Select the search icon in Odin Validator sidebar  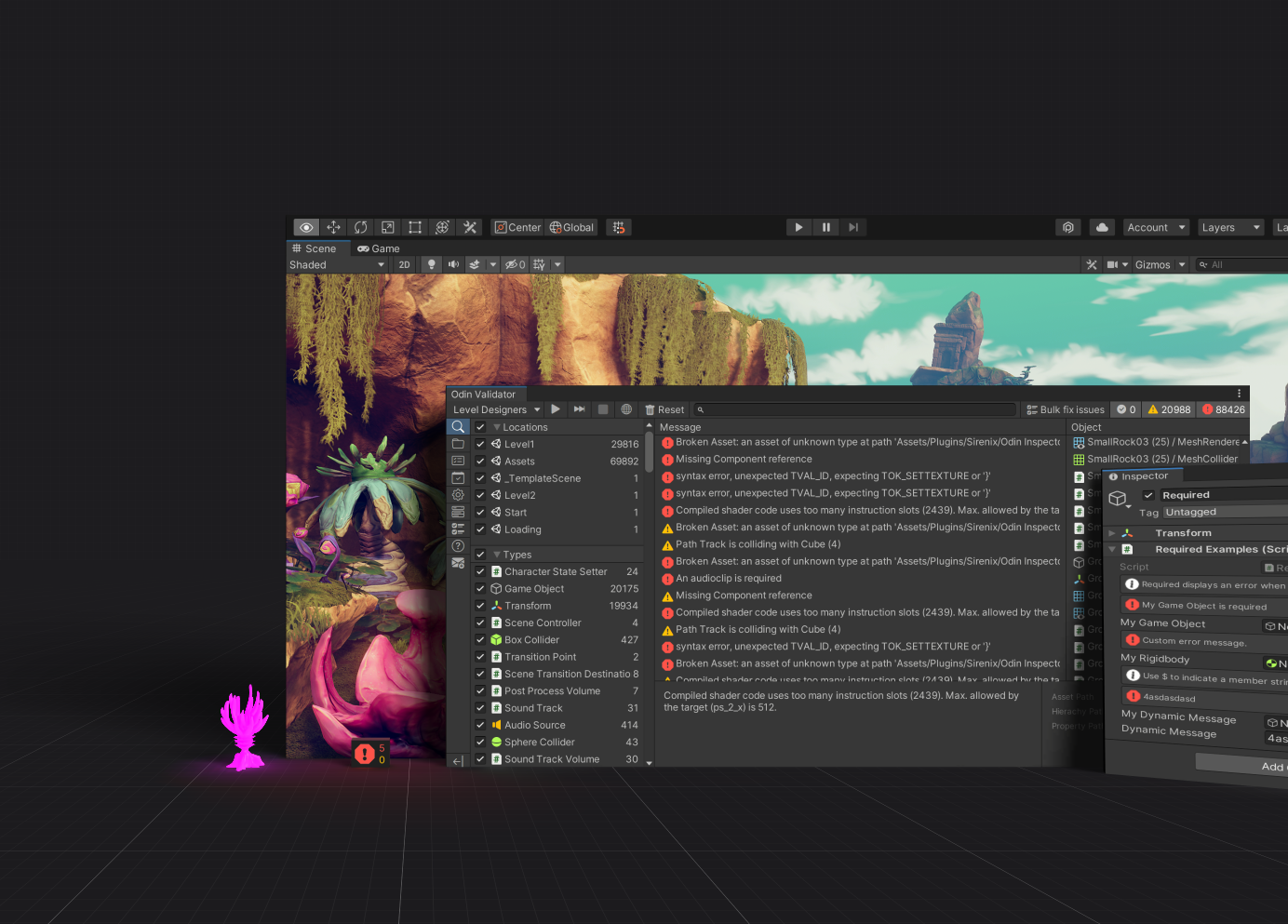(458, 427)
